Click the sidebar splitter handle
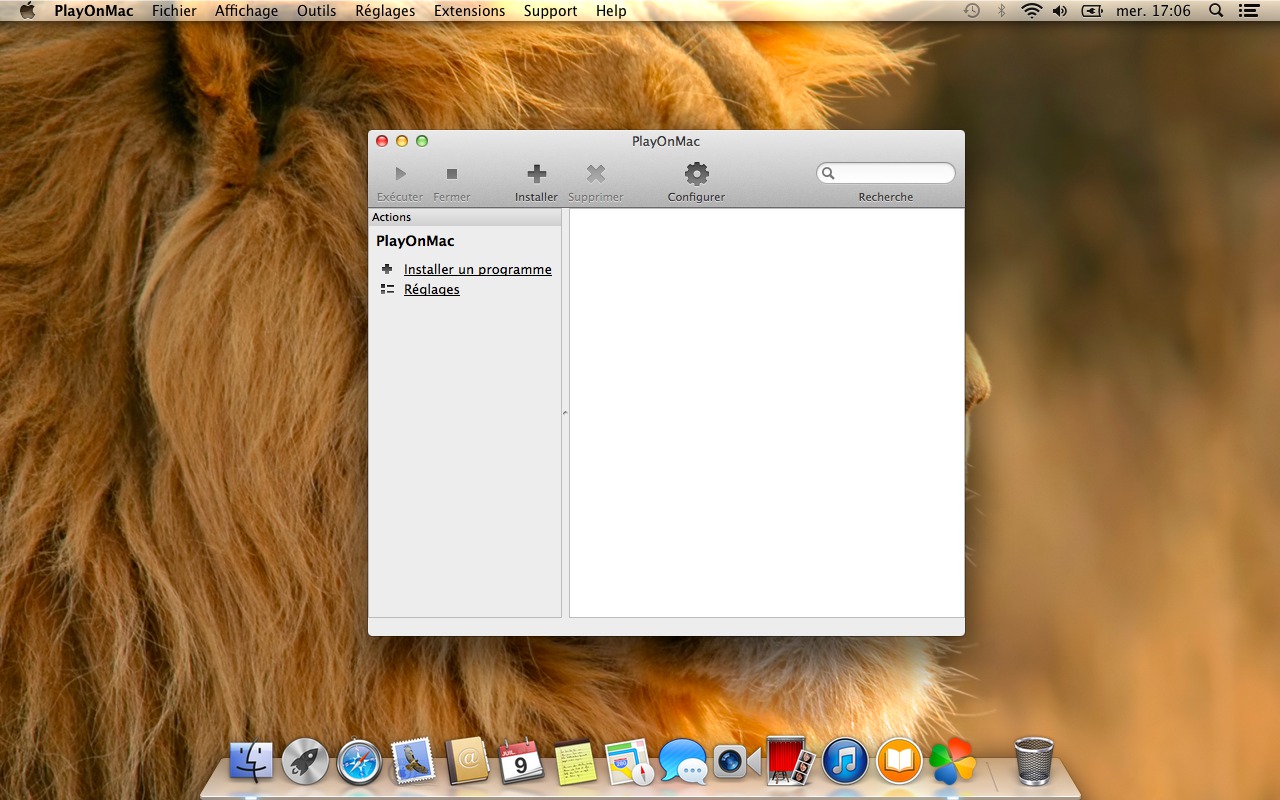This screenshot has height=800, width=1280. pyautogui.click(x=565, y=412)
